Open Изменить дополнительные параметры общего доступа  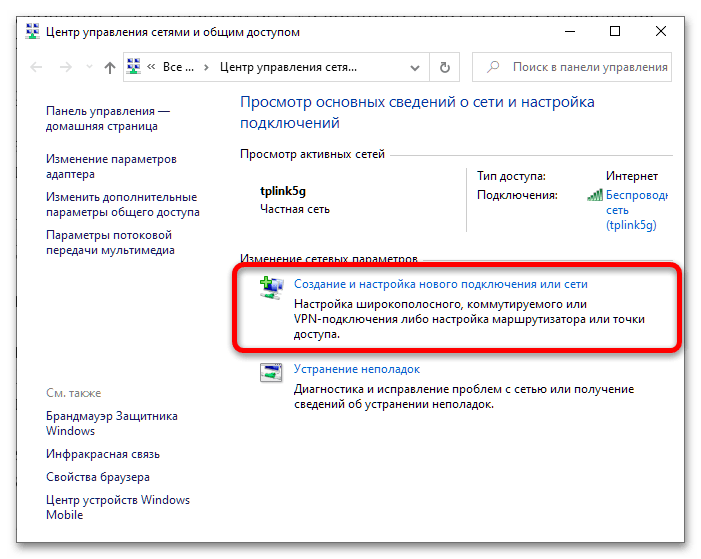coord(122,204)
